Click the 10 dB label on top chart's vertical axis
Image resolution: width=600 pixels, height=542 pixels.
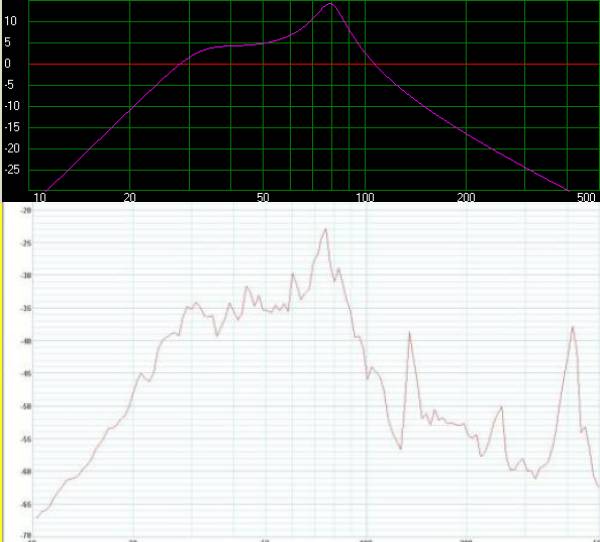10,21
